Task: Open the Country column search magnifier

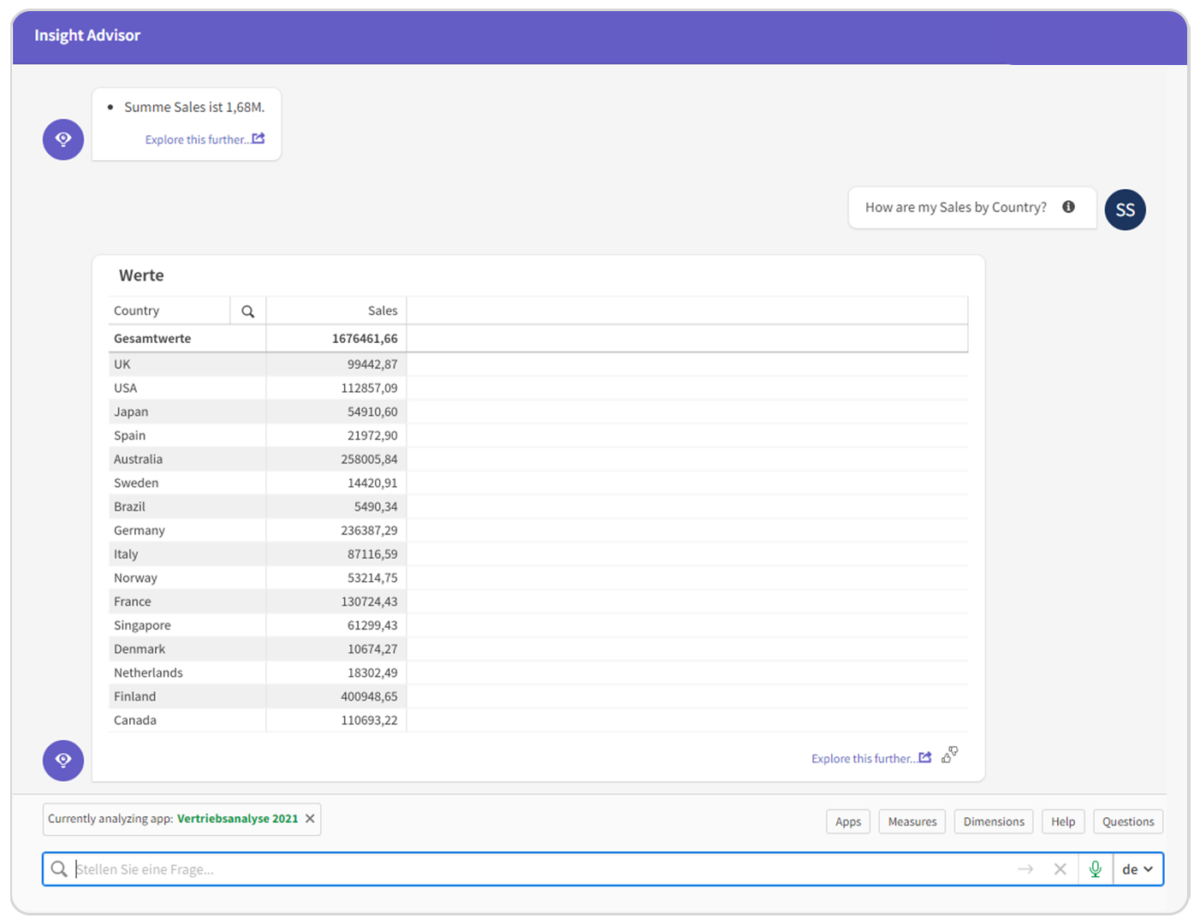Action: [x=247, y=311]
